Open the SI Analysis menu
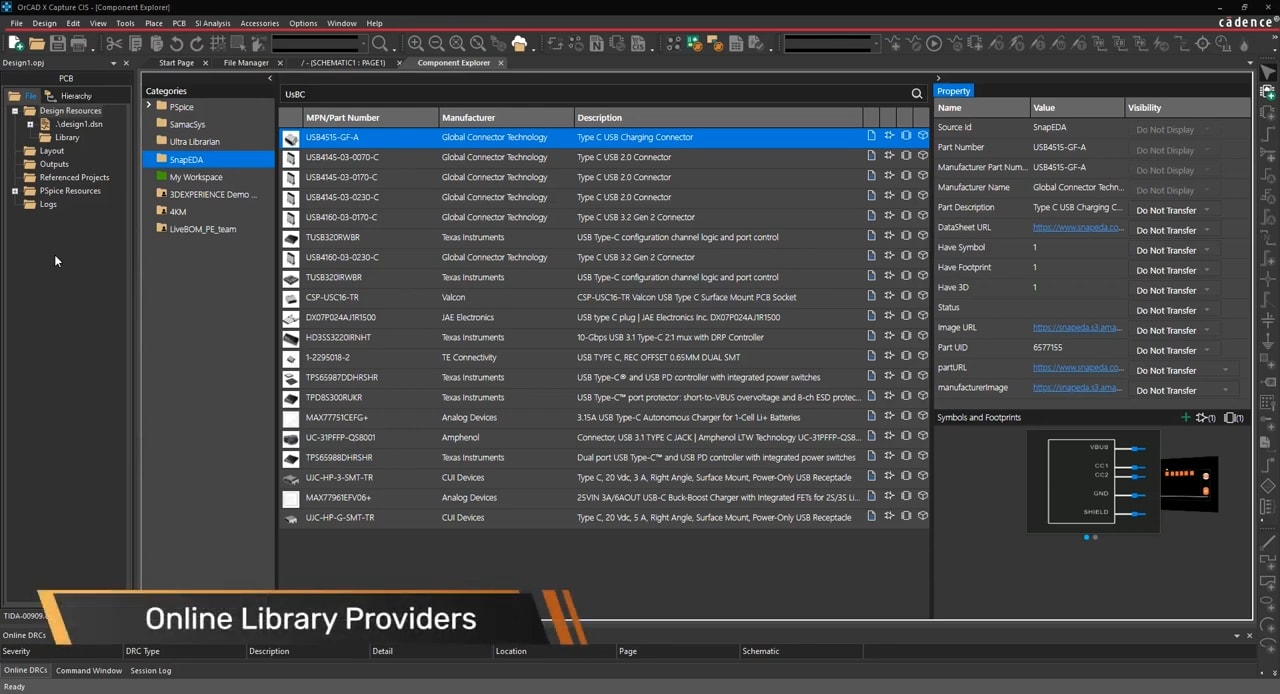The height and width of the screenshot is (694, 1280). coord(212,23)
